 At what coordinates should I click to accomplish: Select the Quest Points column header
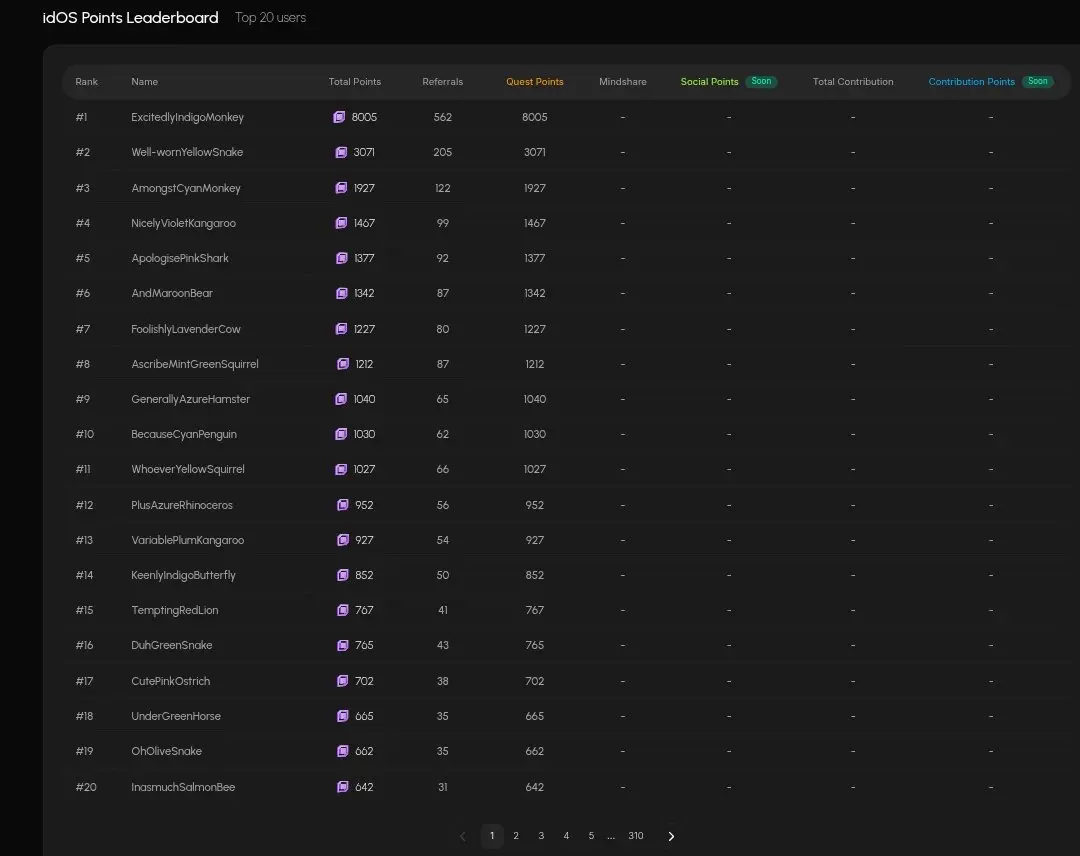[x=534, y=81]
